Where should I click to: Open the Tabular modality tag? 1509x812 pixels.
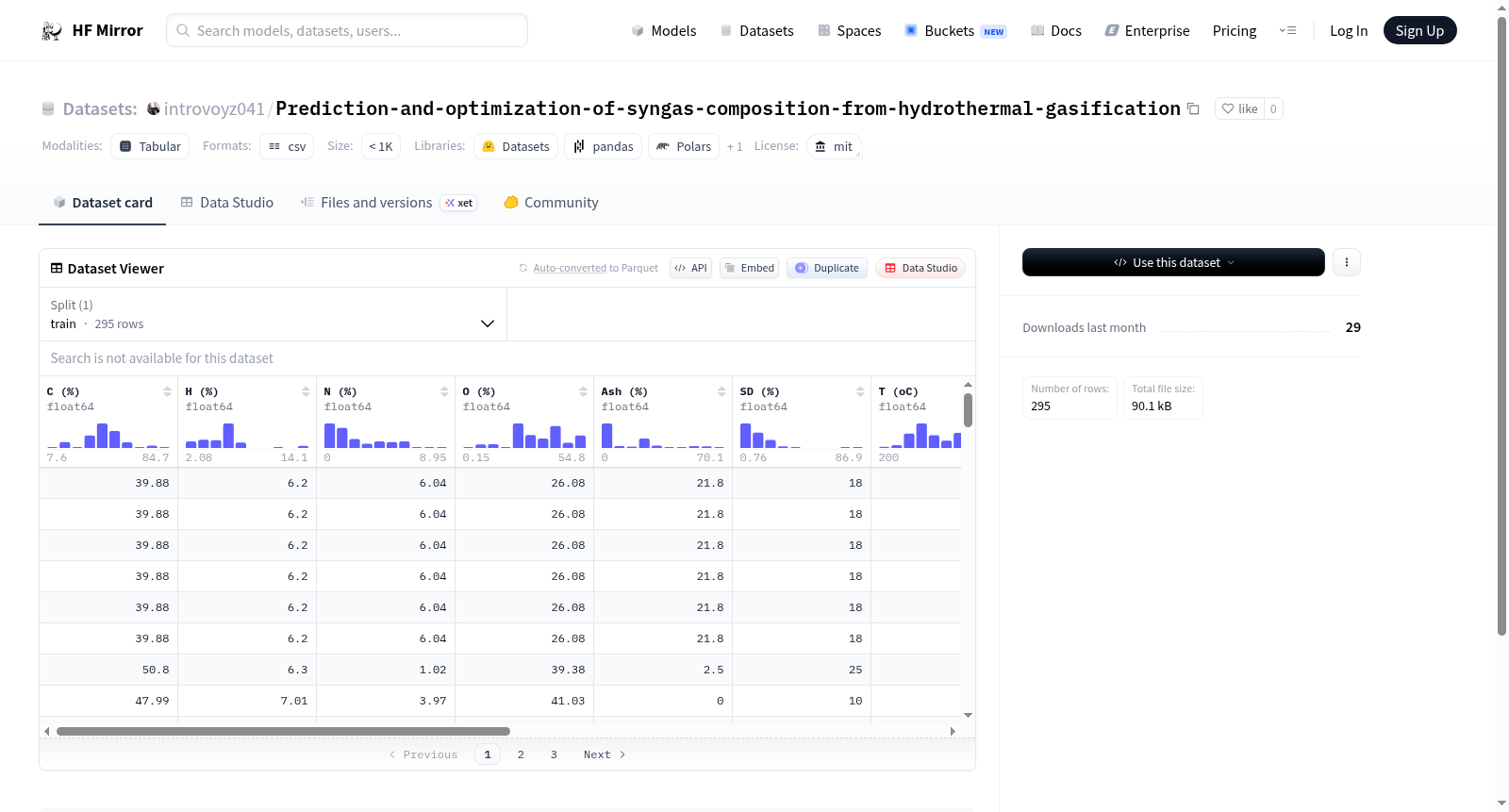[150, 146]
